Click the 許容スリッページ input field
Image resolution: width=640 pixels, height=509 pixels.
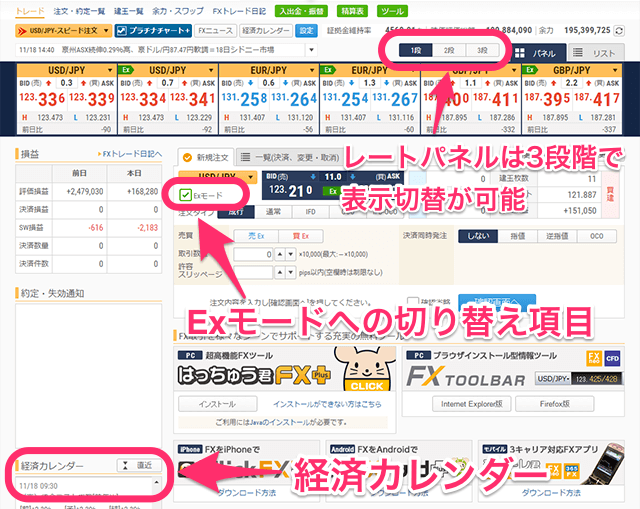tap(253, 272)
